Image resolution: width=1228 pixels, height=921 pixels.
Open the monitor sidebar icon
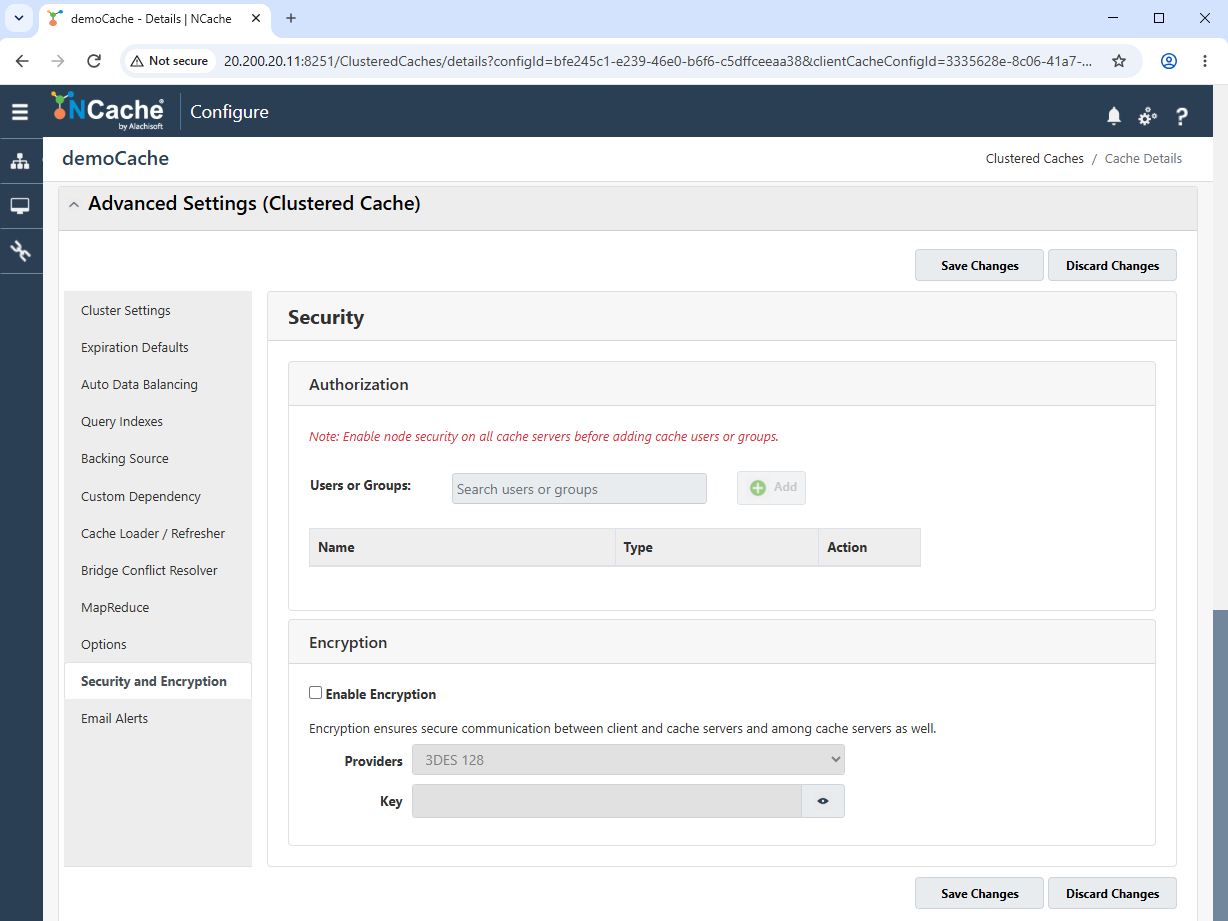coord(20,206)
